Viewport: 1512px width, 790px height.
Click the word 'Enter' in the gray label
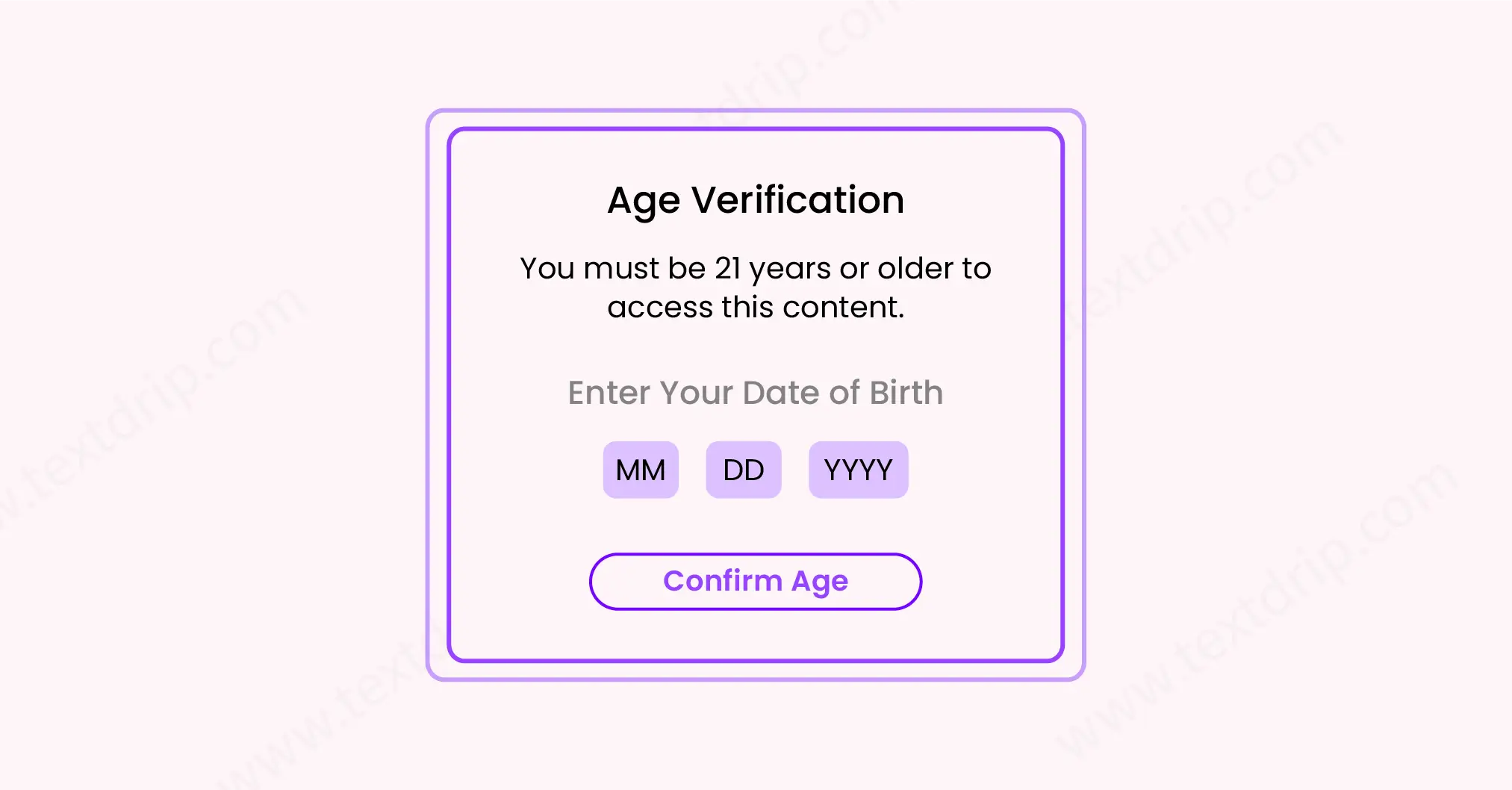[x=609, y=393]
